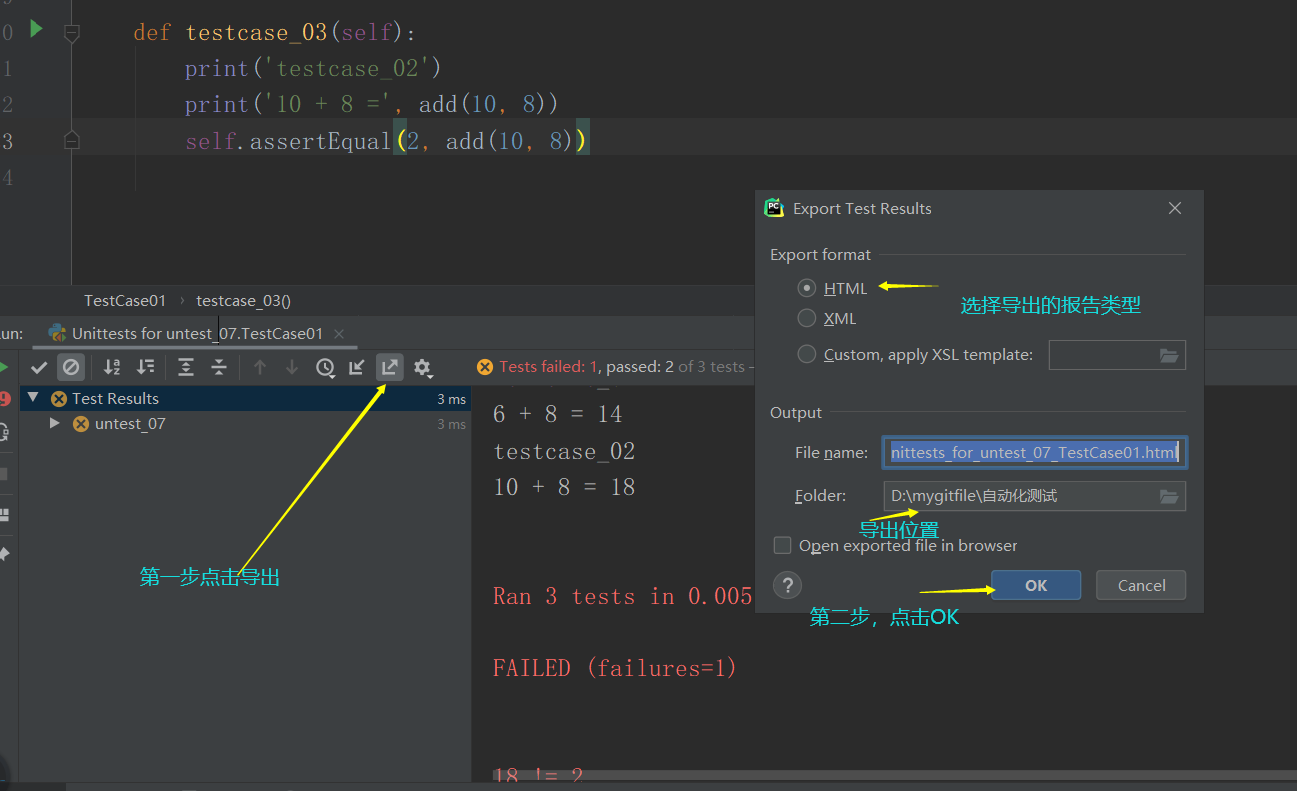Click def testcase_03 code line

[x=274, y=33]
